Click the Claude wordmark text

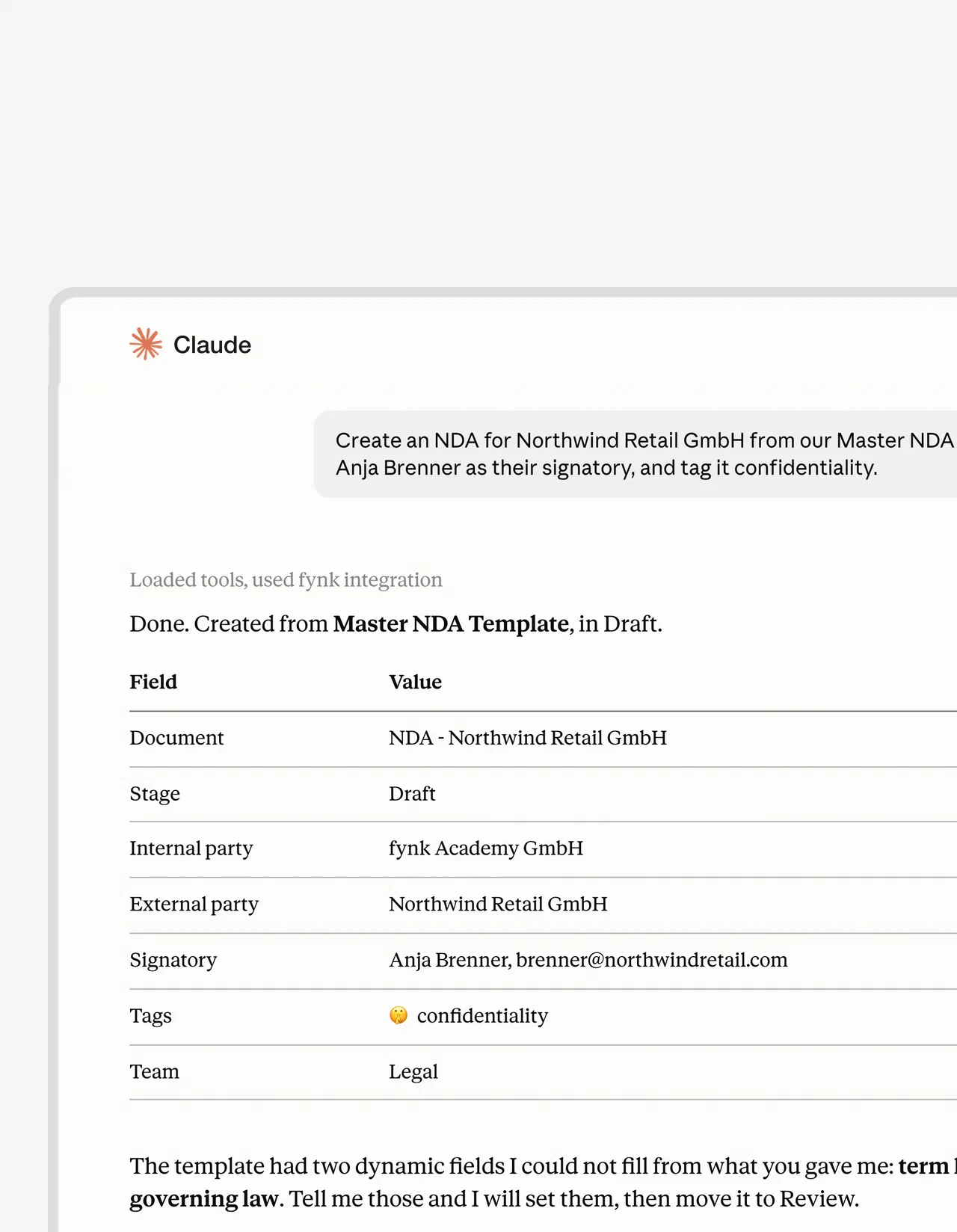point(212,345)
